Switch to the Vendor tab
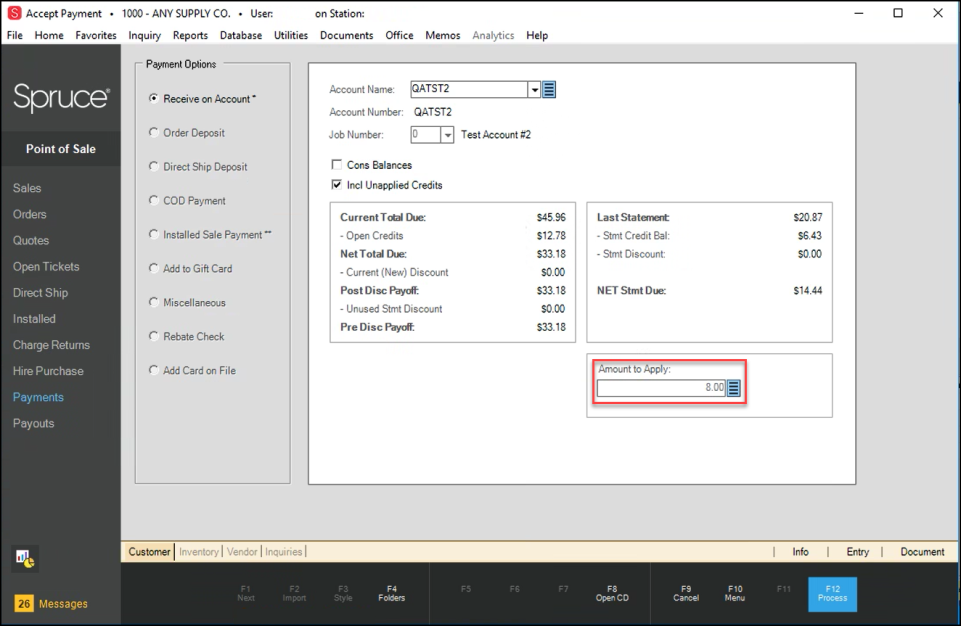The image size is (961, 626). click(x=242, y=552)
